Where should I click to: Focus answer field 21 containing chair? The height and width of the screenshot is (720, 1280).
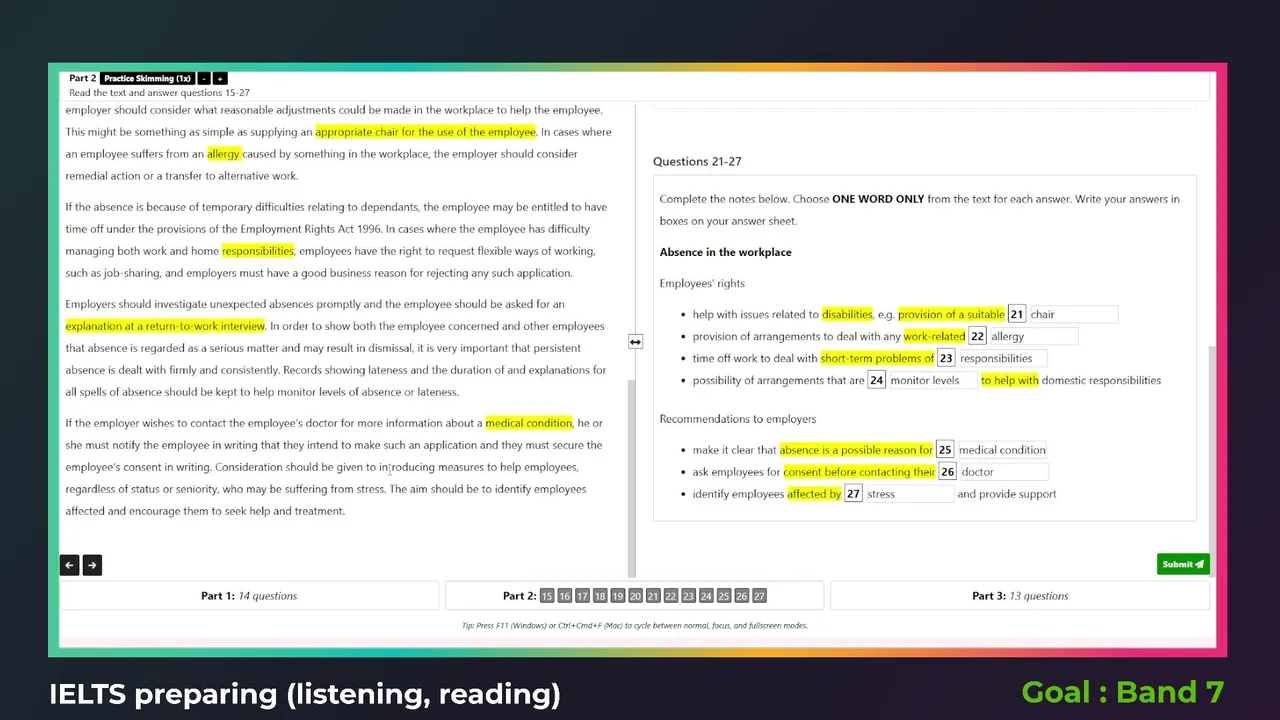[x=1072, y=314]
